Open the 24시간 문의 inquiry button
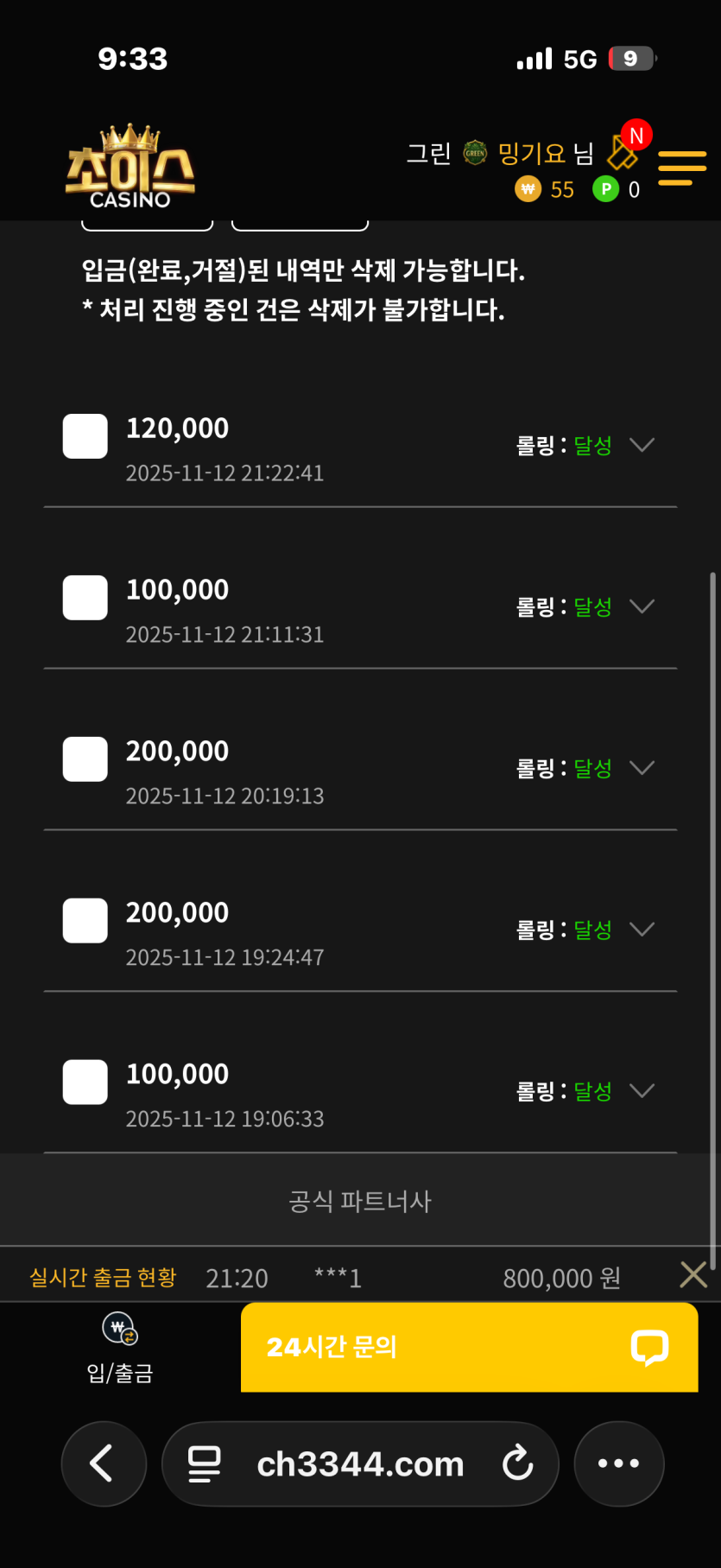This screenshot has height=1568, width=721. 468,1346
